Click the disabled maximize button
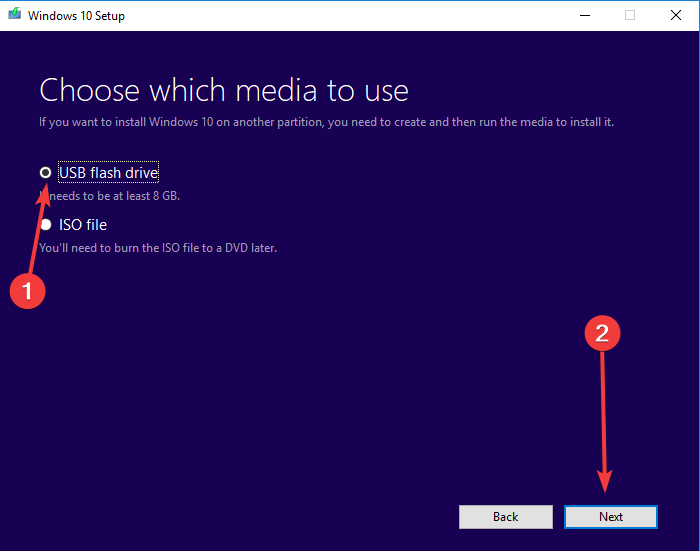Screen dimensions: 700x551 coord(630,16)
